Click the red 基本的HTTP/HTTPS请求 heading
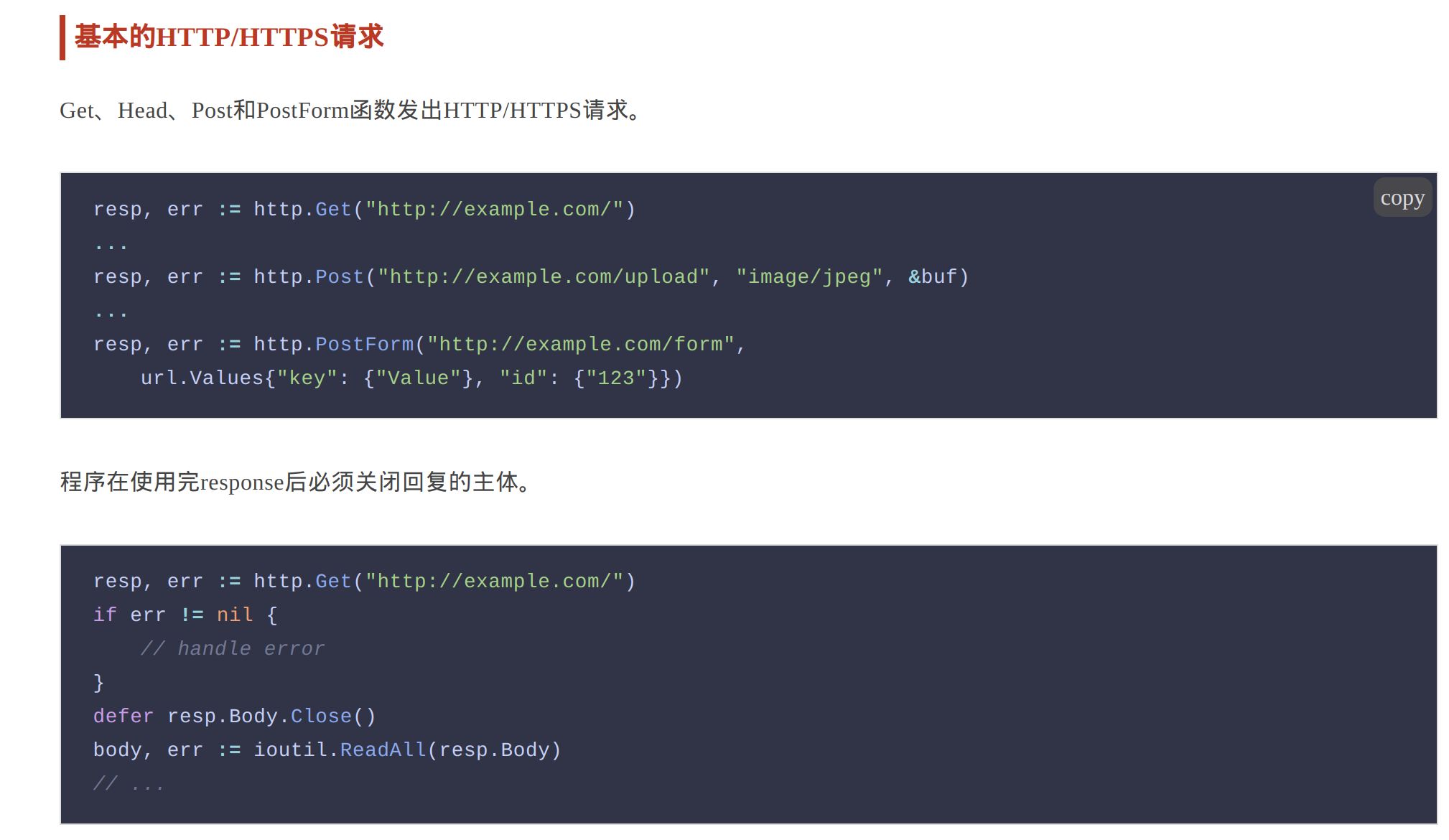1449x840 pixels. tap(229, 37)
